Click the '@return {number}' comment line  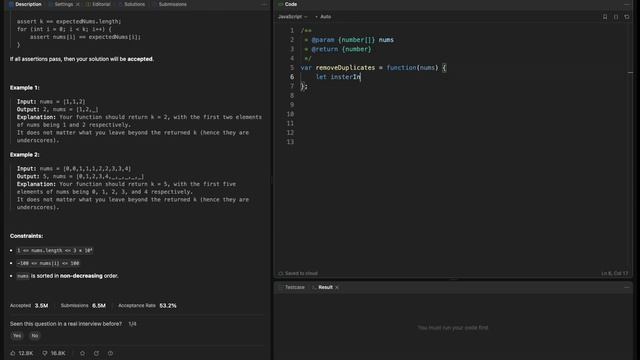point(338,49)
